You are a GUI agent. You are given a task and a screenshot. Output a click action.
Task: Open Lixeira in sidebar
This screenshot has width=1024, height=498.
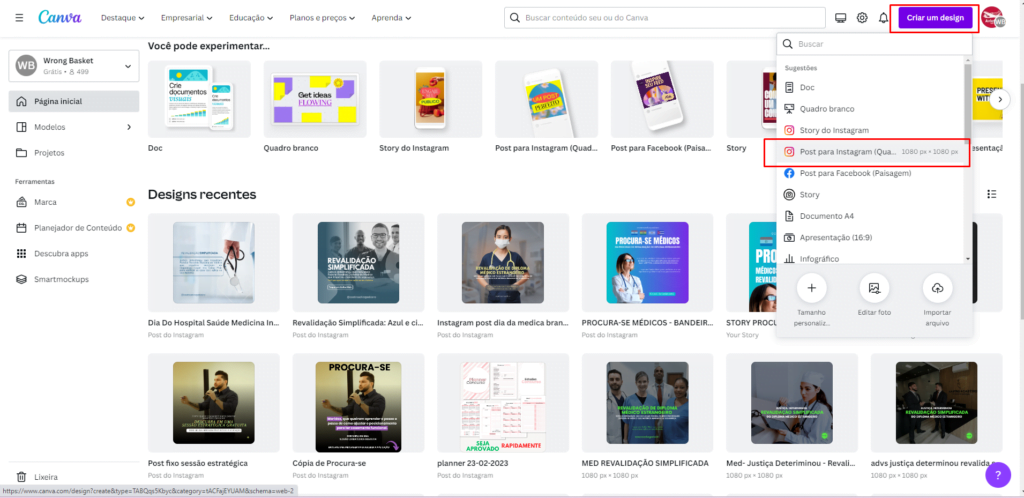tap(74, 477)
